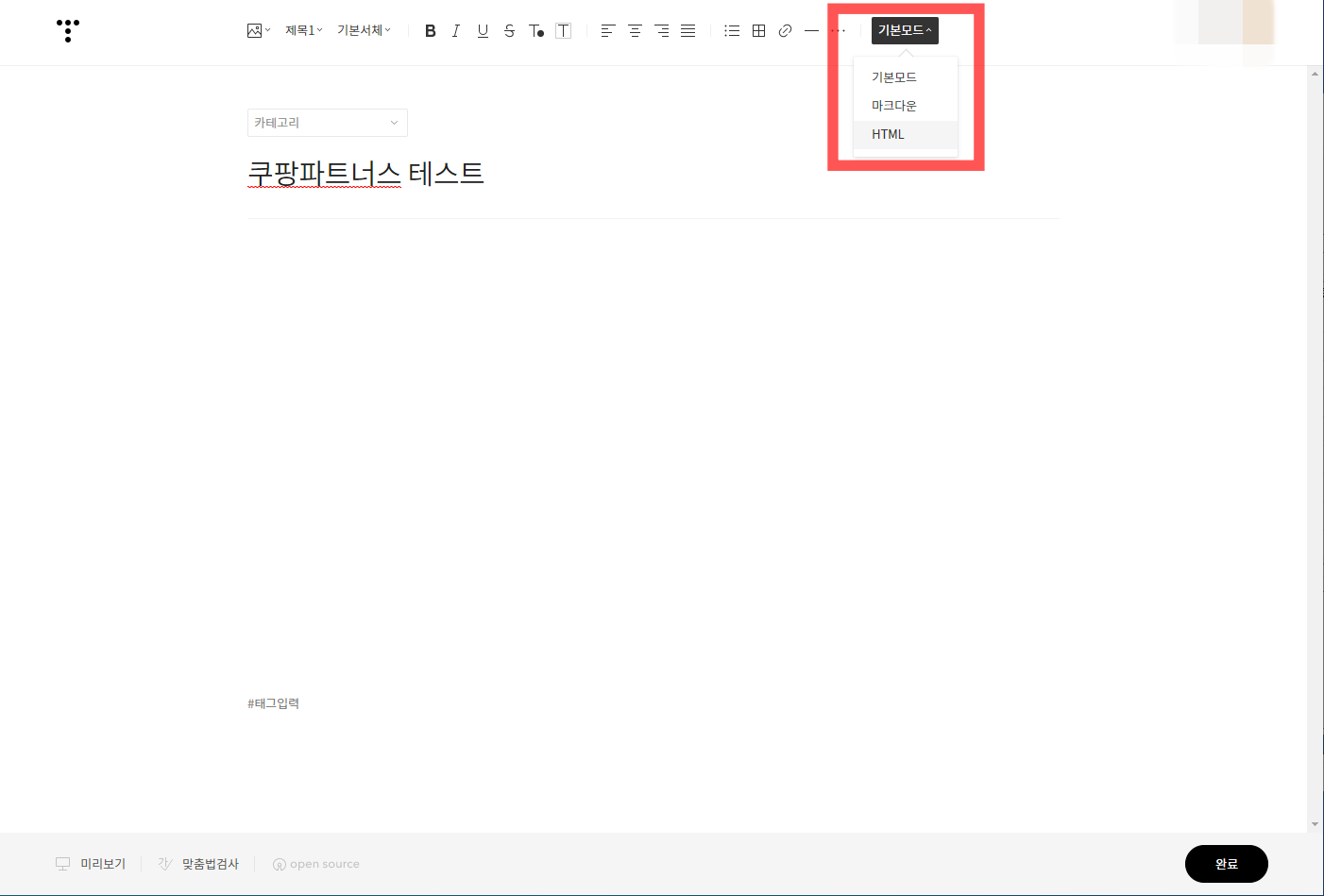The image size is (1324, 896).
Task: Open the 제목1 heading style dropdown
Action: [x=304, y=30]
